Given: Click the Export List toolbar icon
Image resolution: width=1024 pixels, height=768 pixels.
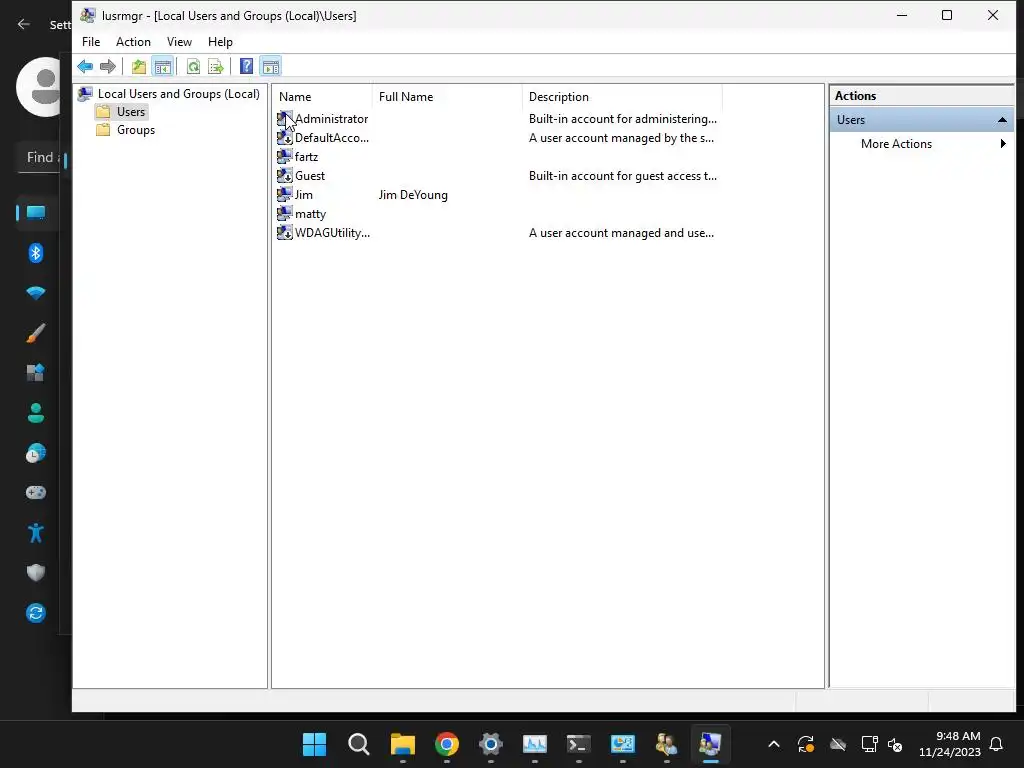Looking at the screenshot, I should point(216,66).
